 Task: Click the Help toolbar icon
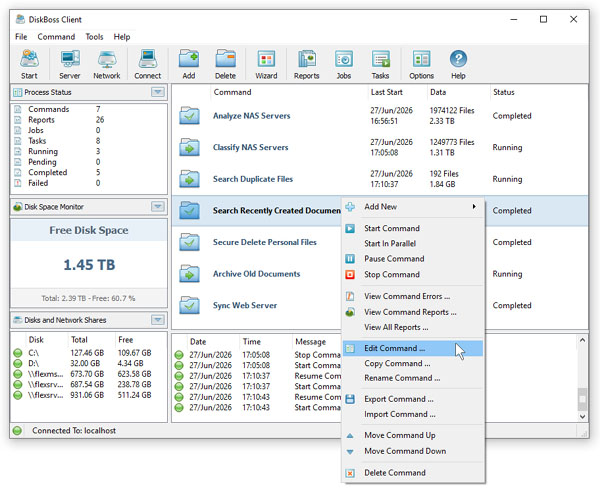pyautogui.click(x=458, y=64)
